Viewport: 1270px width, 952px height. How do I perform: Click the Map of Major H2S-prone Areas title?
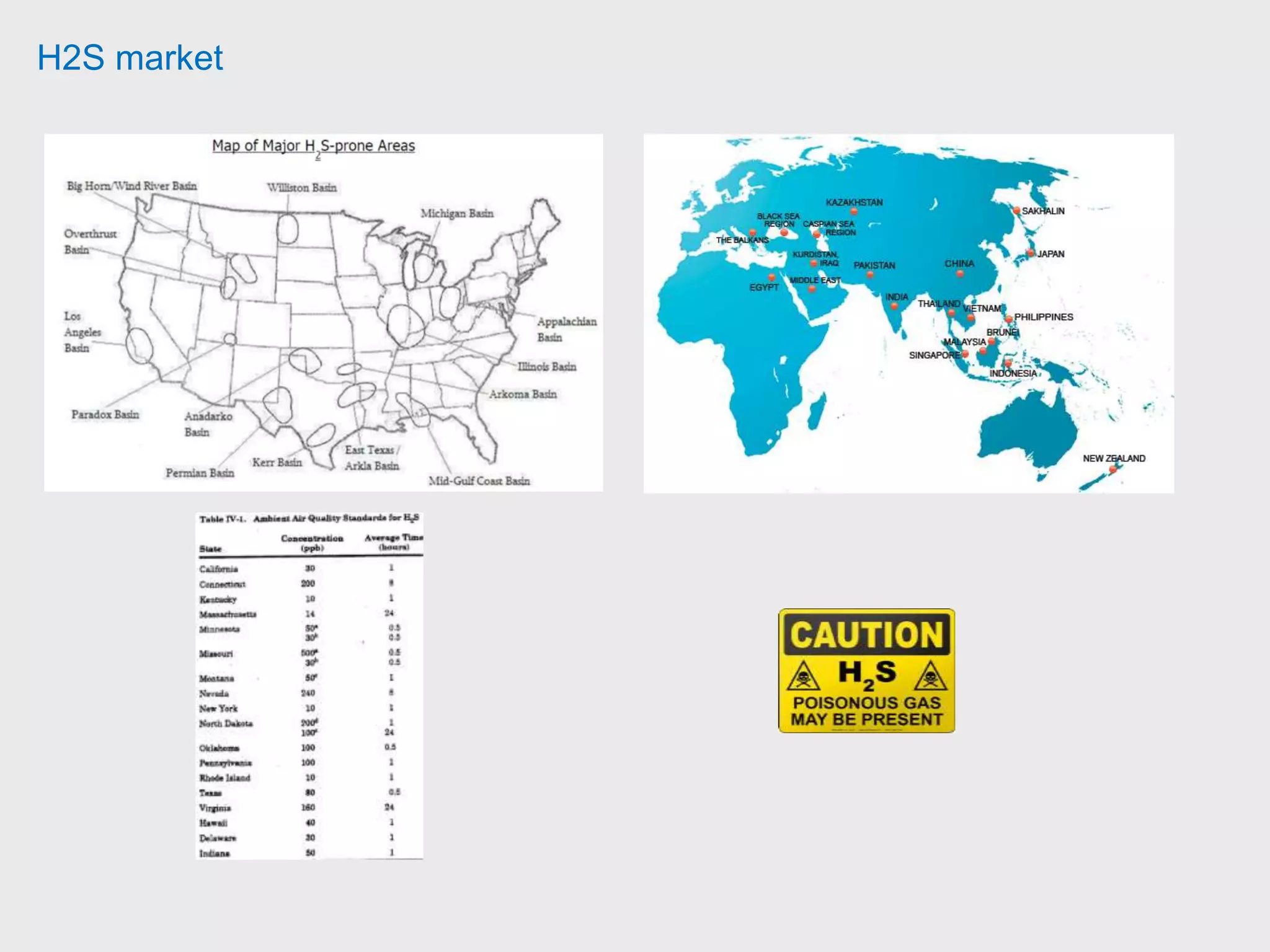coord(313,146)
